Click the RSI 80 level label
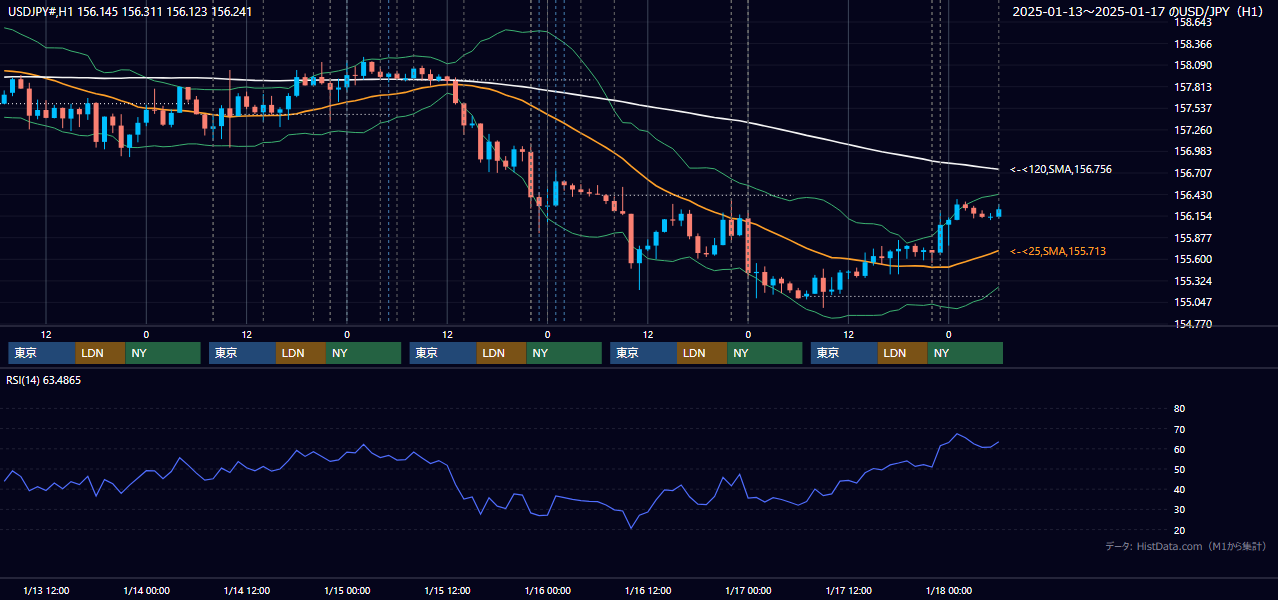The width and height of the screenshot is (1278, 600). tap(1179, 409)
